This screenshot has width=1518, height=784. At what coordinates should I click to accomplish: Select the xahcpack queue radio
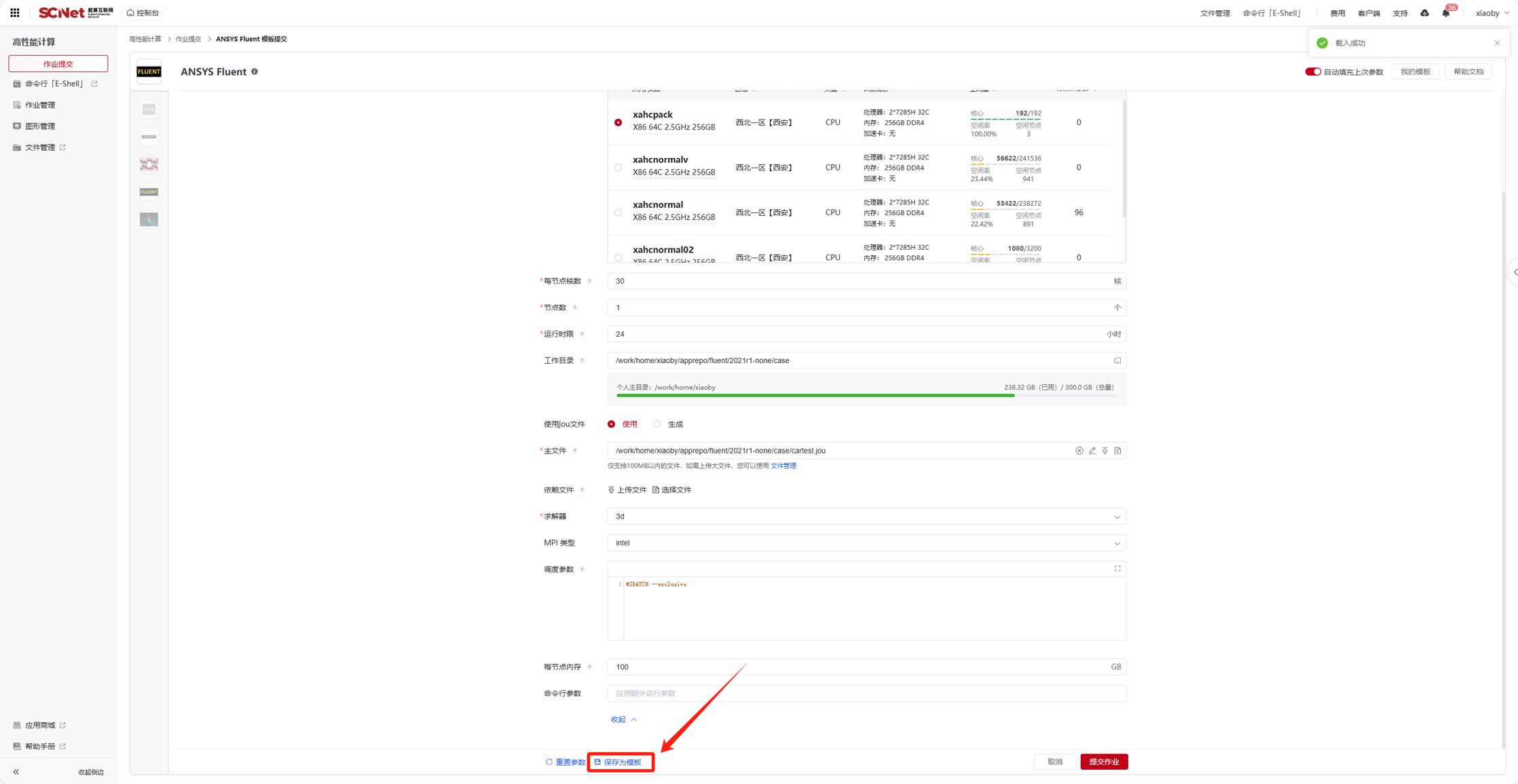tap(618, 123)
